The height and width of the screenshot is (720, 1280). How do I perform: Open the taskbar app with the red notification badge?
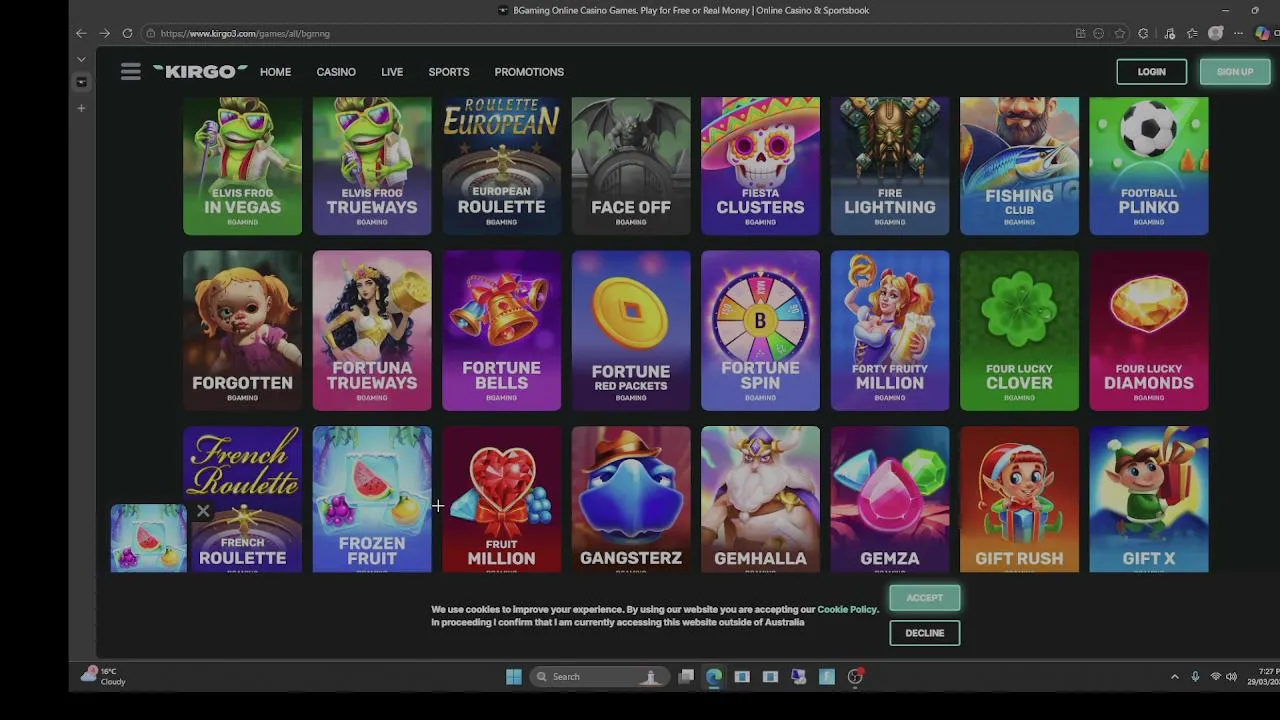(855, 677)
